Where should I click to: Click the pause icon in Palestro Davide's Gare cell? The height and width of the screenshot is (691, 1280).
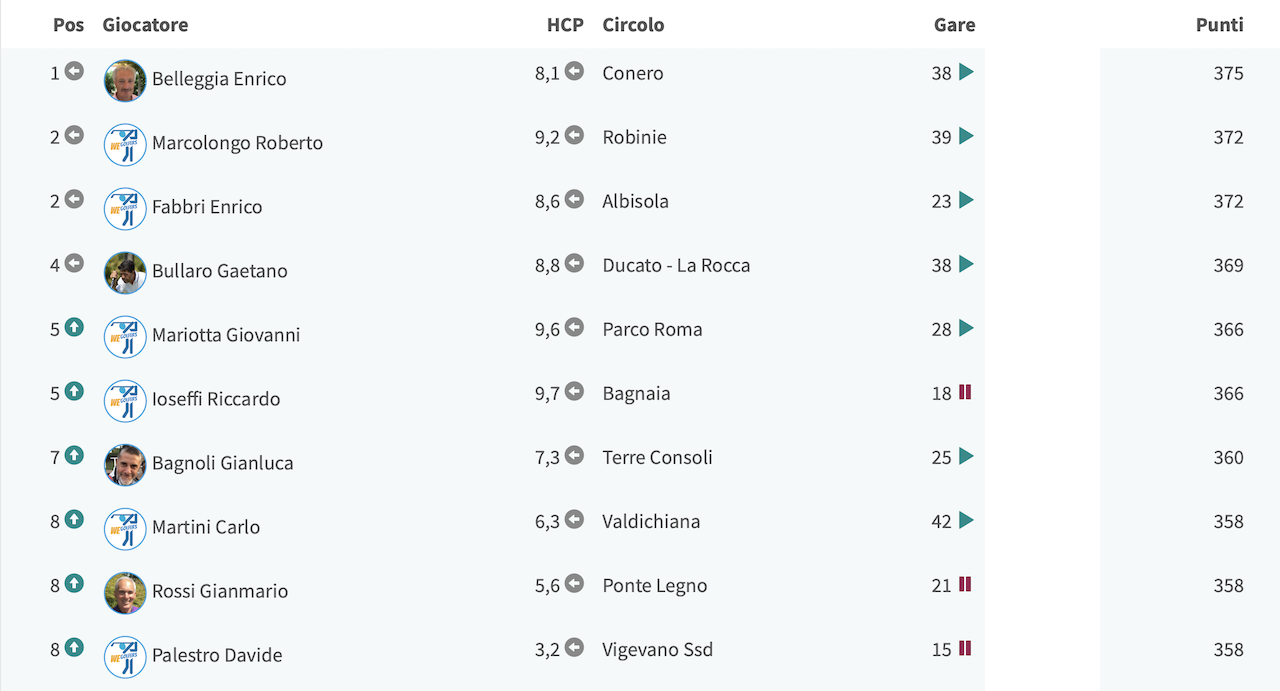[965, 648]
